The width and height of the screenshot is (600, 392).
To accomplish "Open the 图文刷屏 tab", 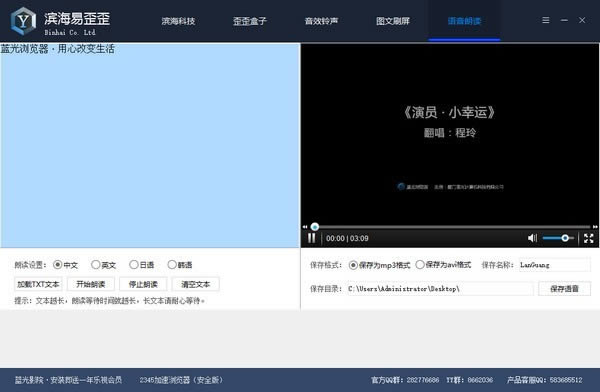I will [393, 21].
